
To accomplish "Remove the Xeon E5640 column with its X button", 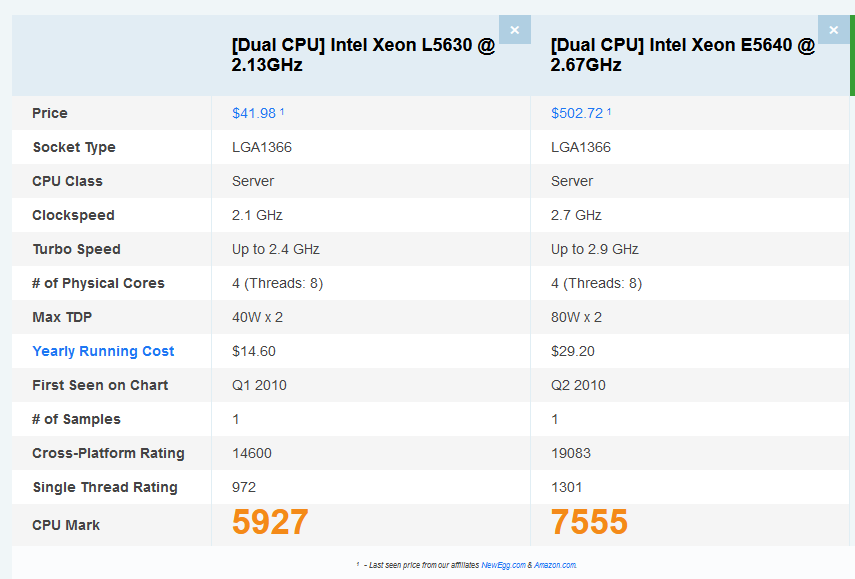I will click(833, 30).
